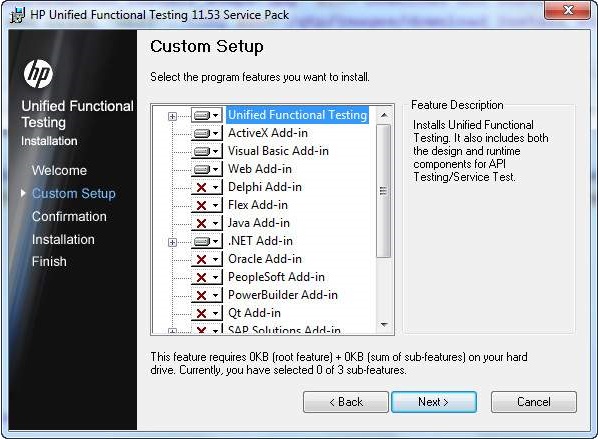Click the Next button
600x439 pixels.
coord(433,402)
